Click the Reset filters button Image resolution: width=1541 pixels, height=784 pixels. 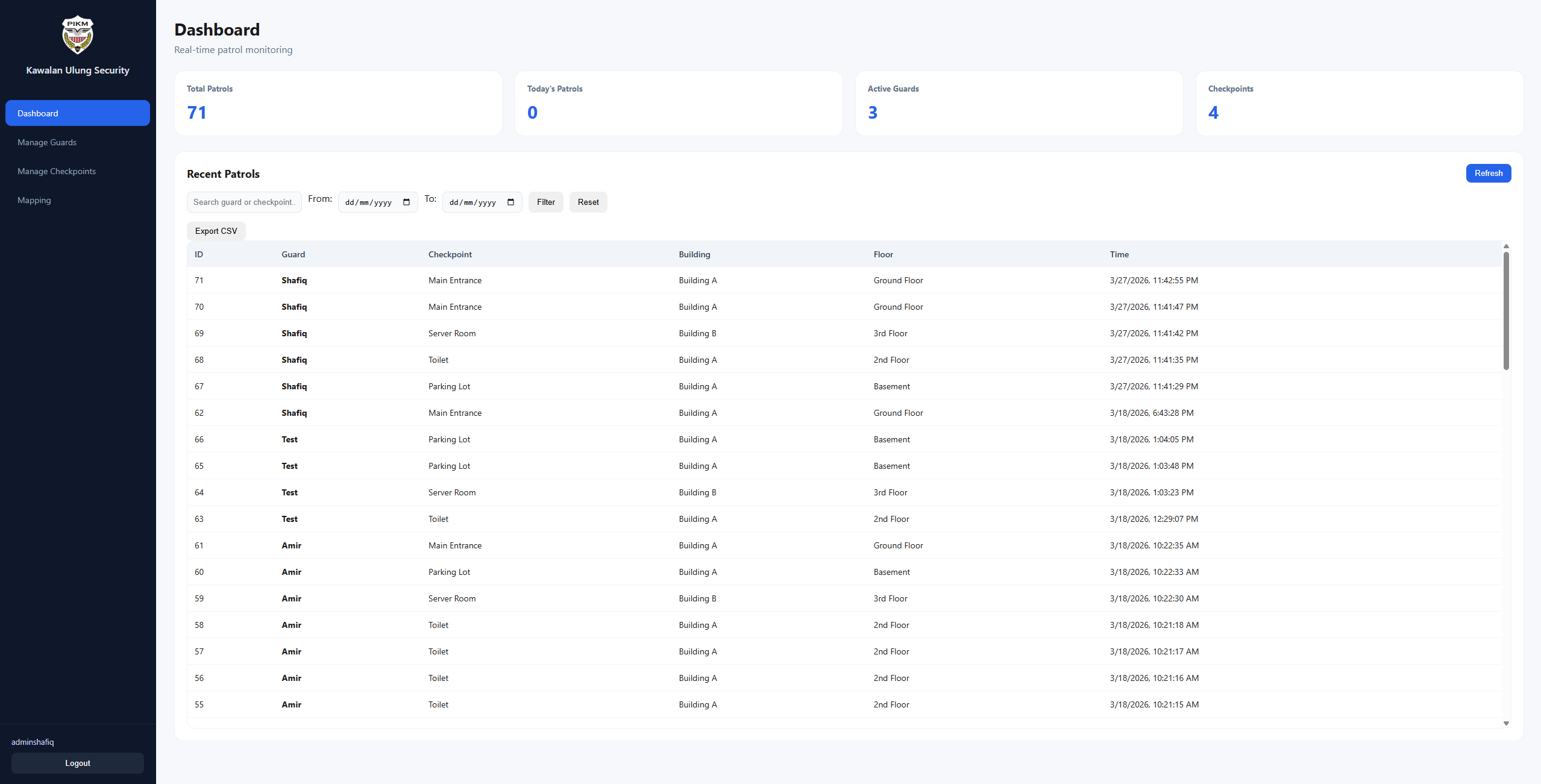588,202
